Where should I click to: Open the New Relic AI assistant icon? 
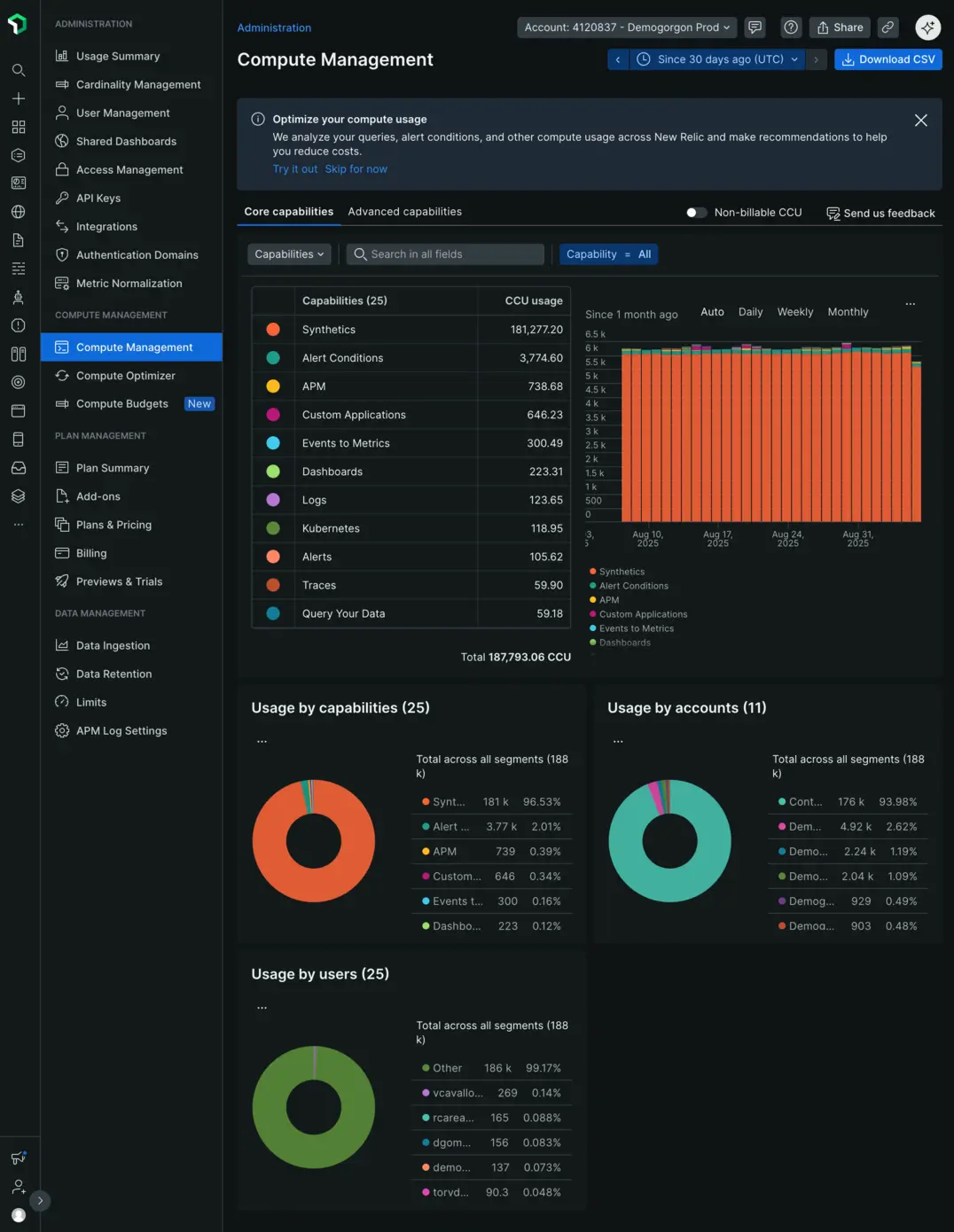[927, 27]
